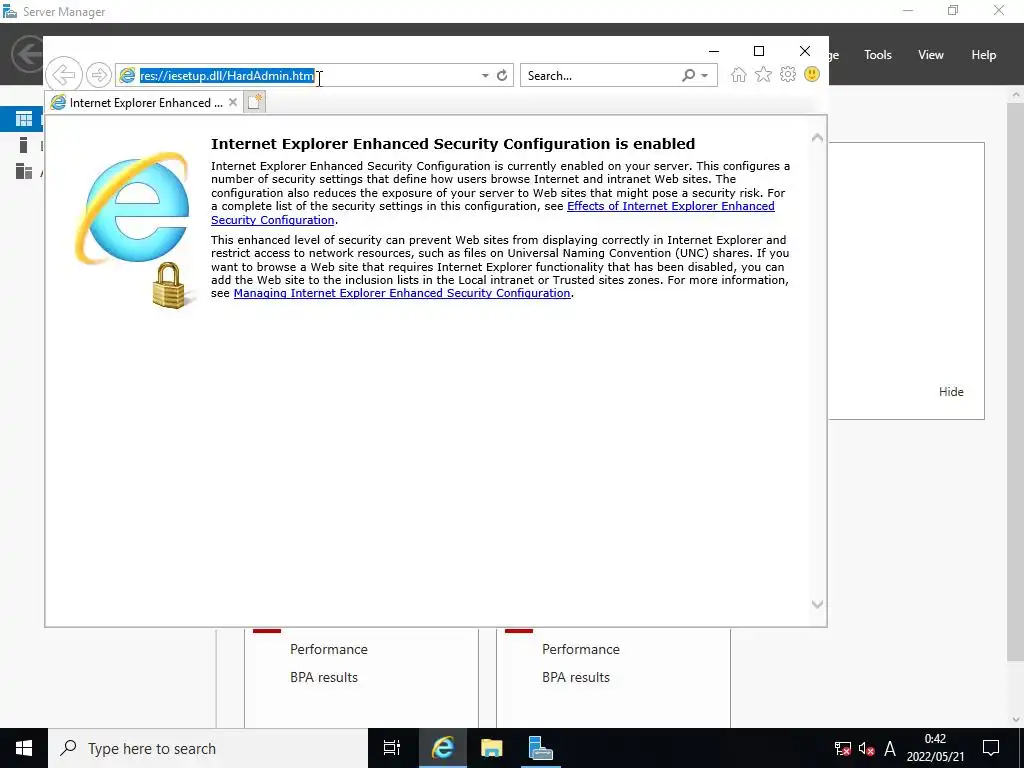Close the Internet Explorer Enhanced tab

pyautogui.click(x=233, y=102)
